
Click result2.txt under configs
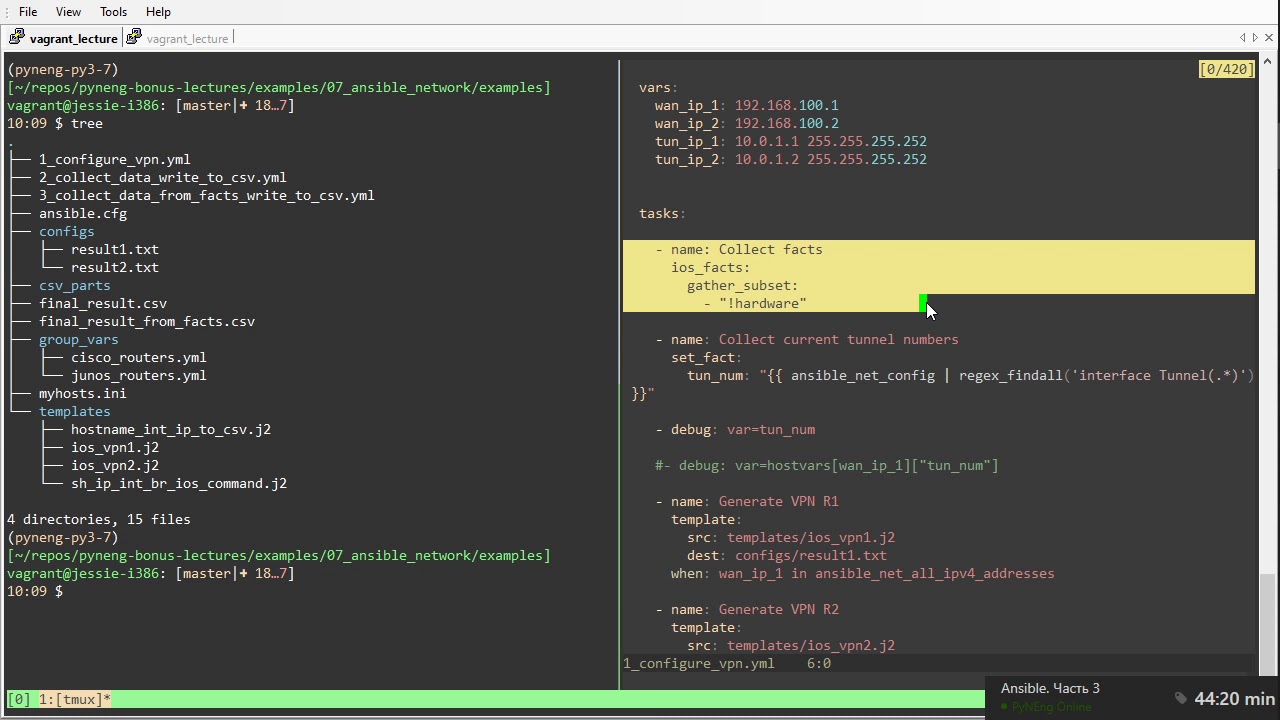pyautogui.click(x=115, y=267)
